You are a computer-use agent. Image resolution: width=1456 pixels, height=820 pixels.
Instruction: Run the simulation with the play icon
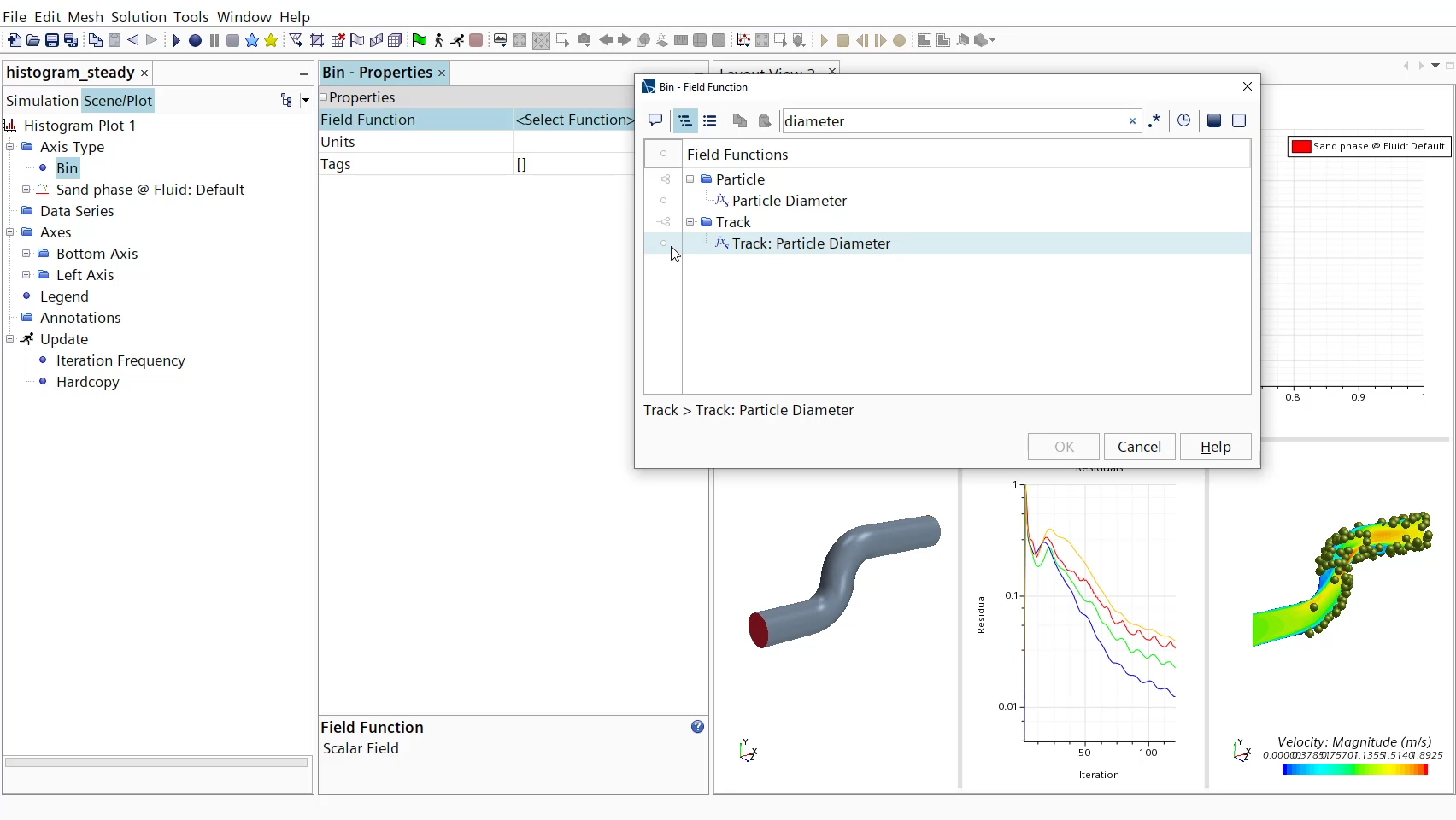pos(177,40)
